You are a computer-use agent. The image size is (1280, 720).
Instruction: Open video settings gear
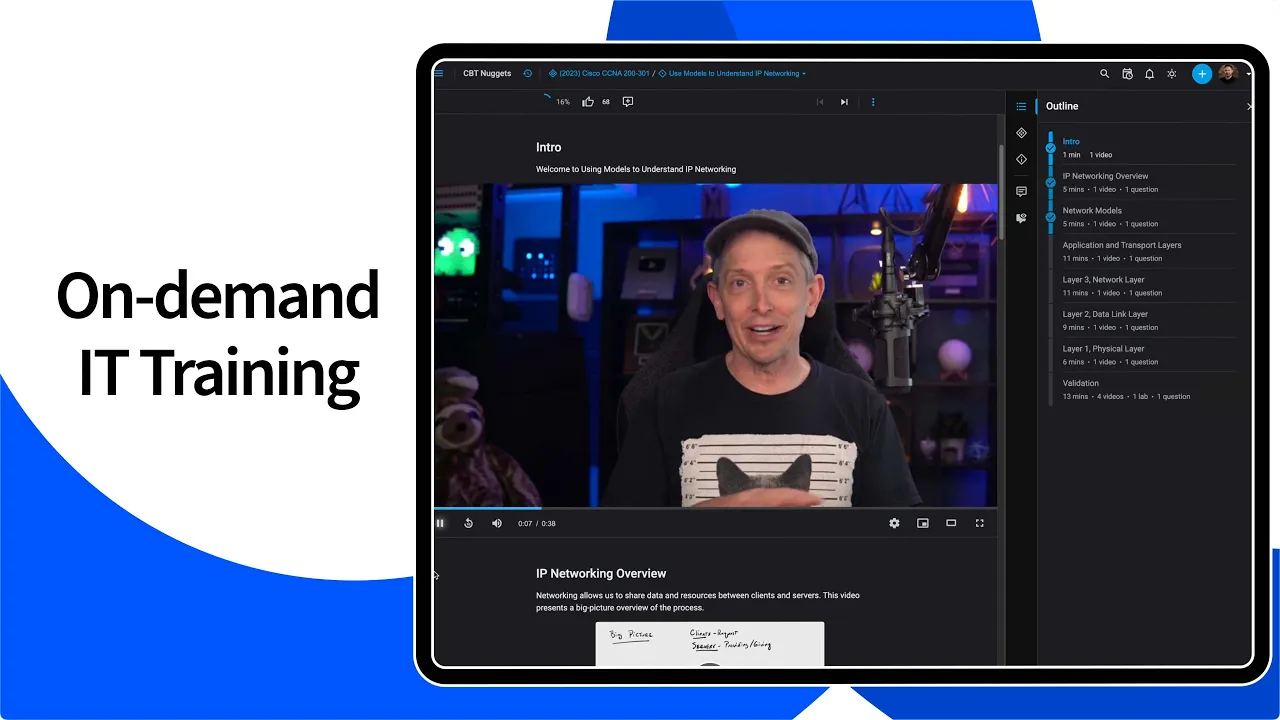[894, 523]
